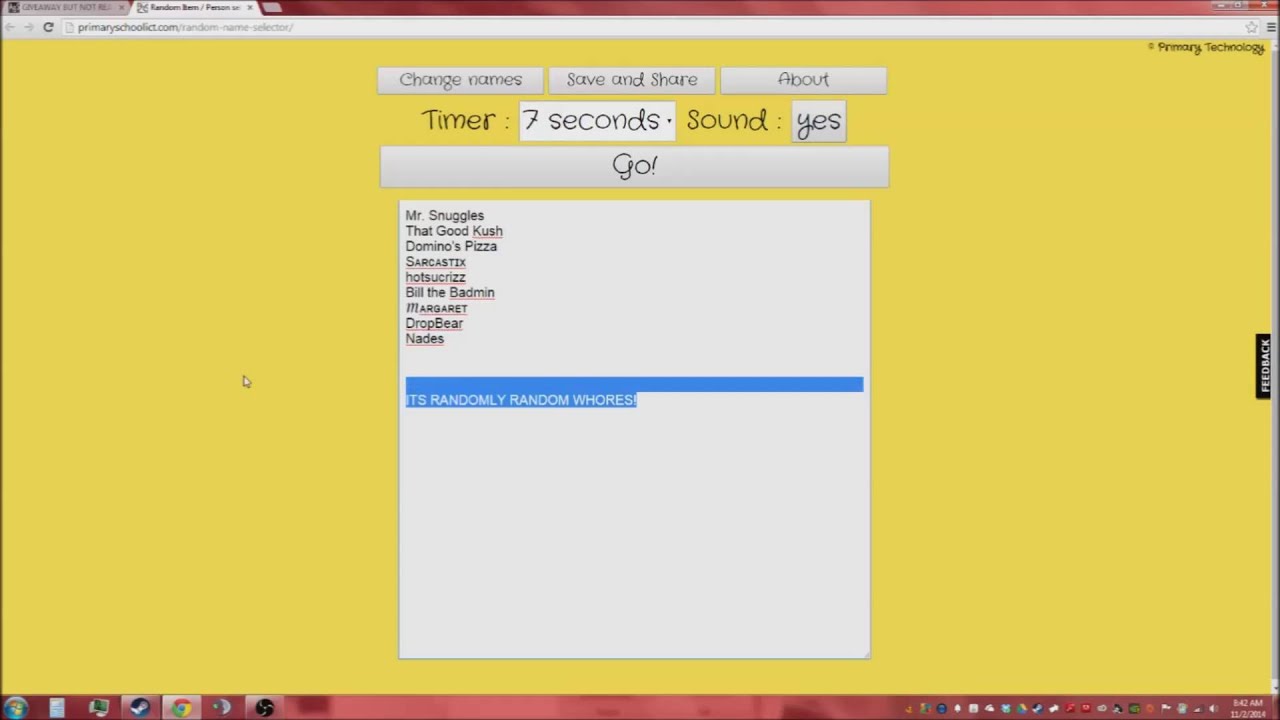Close the Random Item / Person selector tab
The height and width of the screenshot is (720, 1280).
tap(249, 7)
